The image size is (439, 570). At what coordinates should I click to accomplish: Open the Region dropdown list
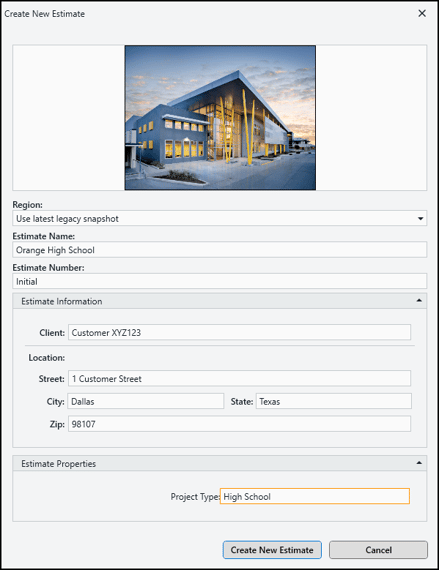420,218
